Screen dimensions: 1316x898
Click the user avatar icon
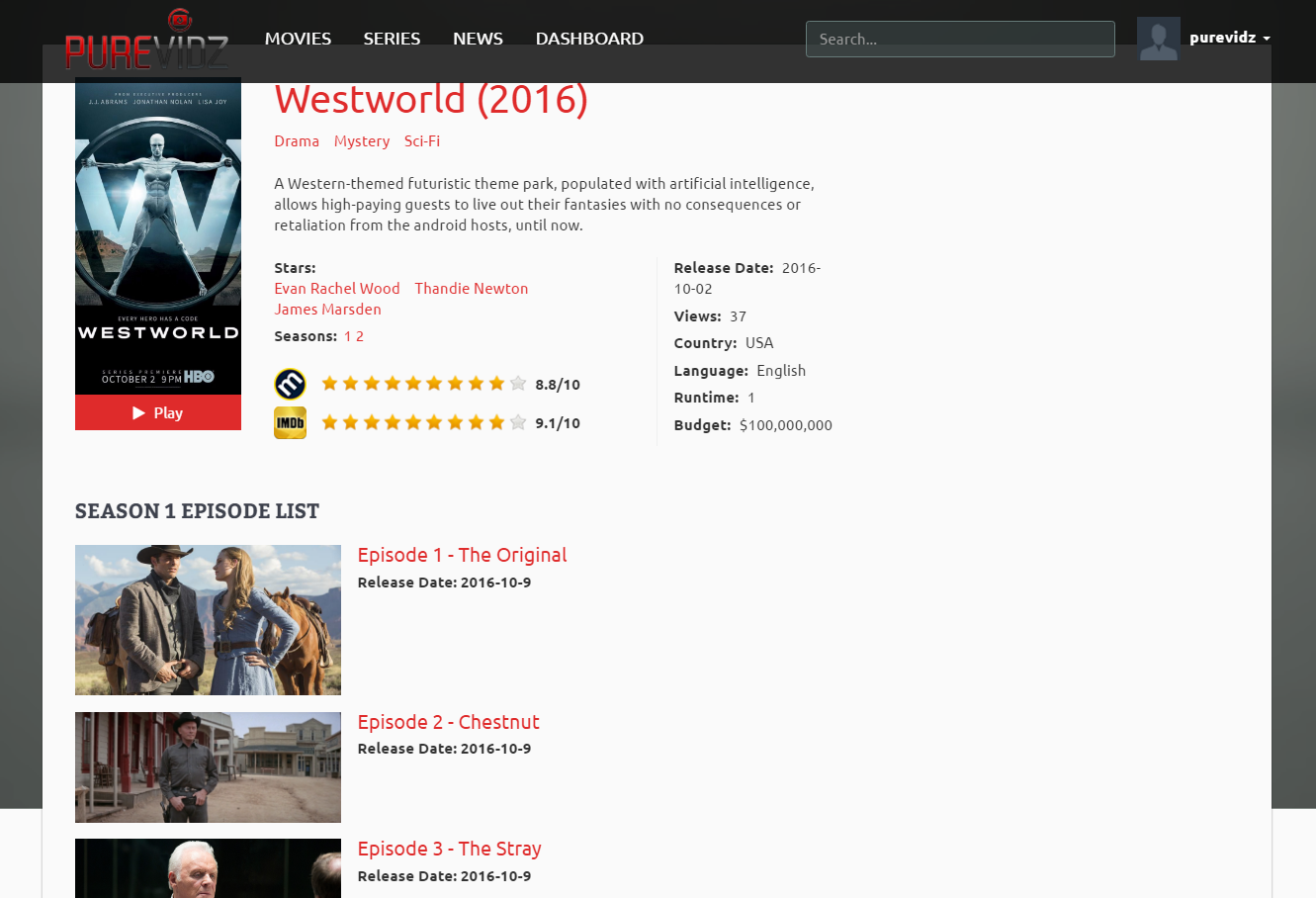[x=1158, y=39]
